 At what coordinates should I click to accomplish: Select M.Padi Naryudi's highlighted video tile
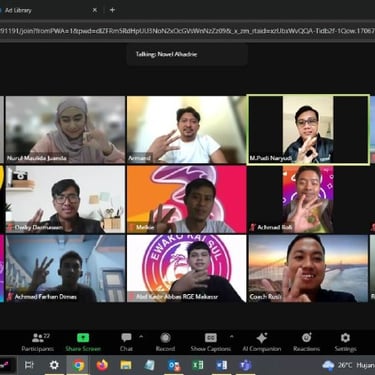click(x=308, y=130)
